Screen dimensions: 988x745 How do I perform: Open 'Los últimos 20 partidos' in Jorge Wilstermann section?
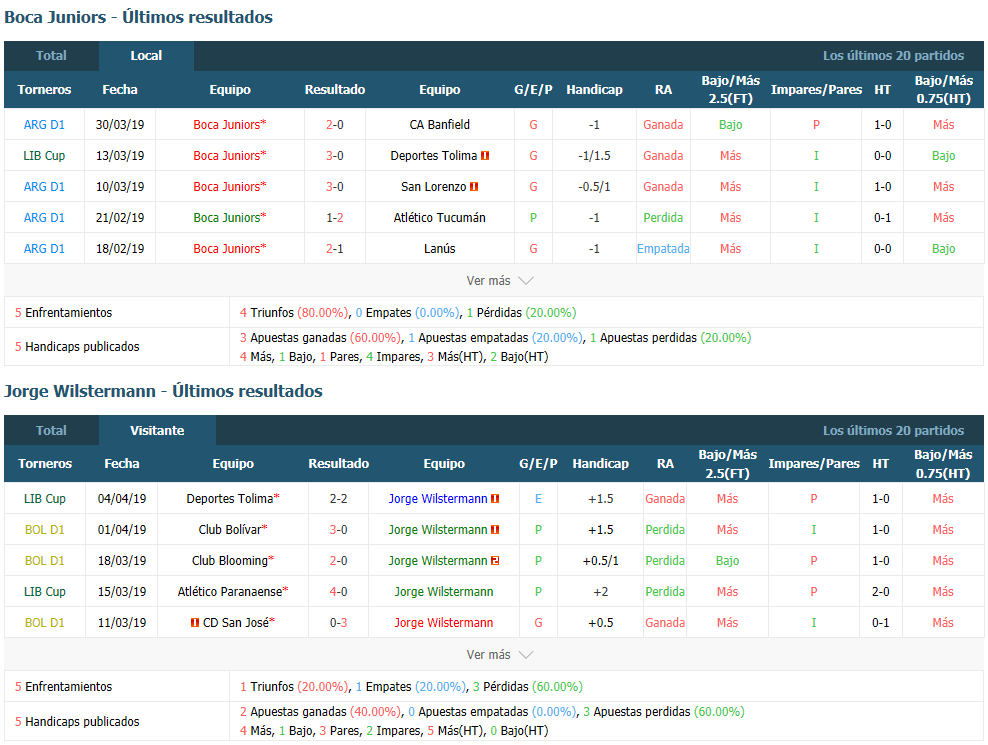pyautogui.click(x=893, y=430)
